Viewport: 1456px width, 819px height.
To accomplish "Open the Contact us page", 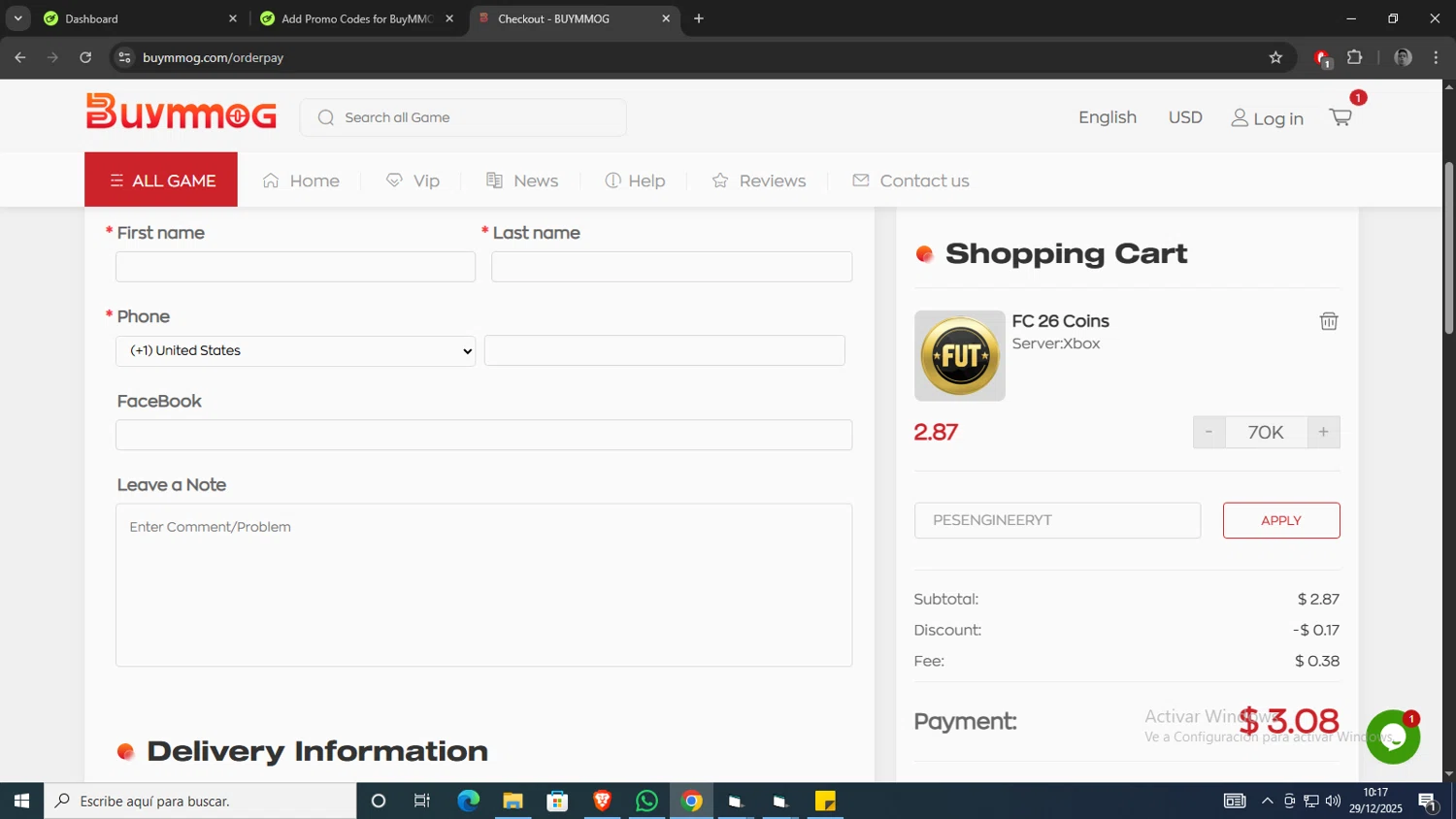I will (910, 180).
